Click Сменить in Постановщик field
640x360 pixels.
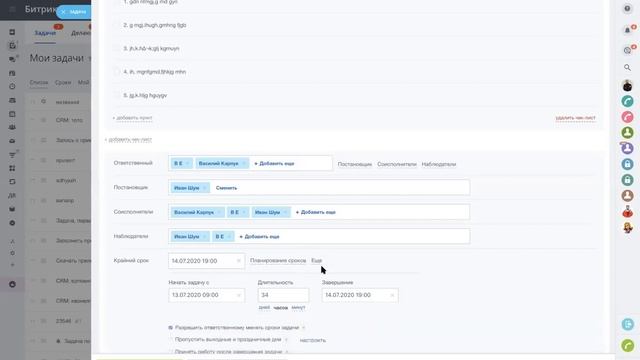(226, 188)
